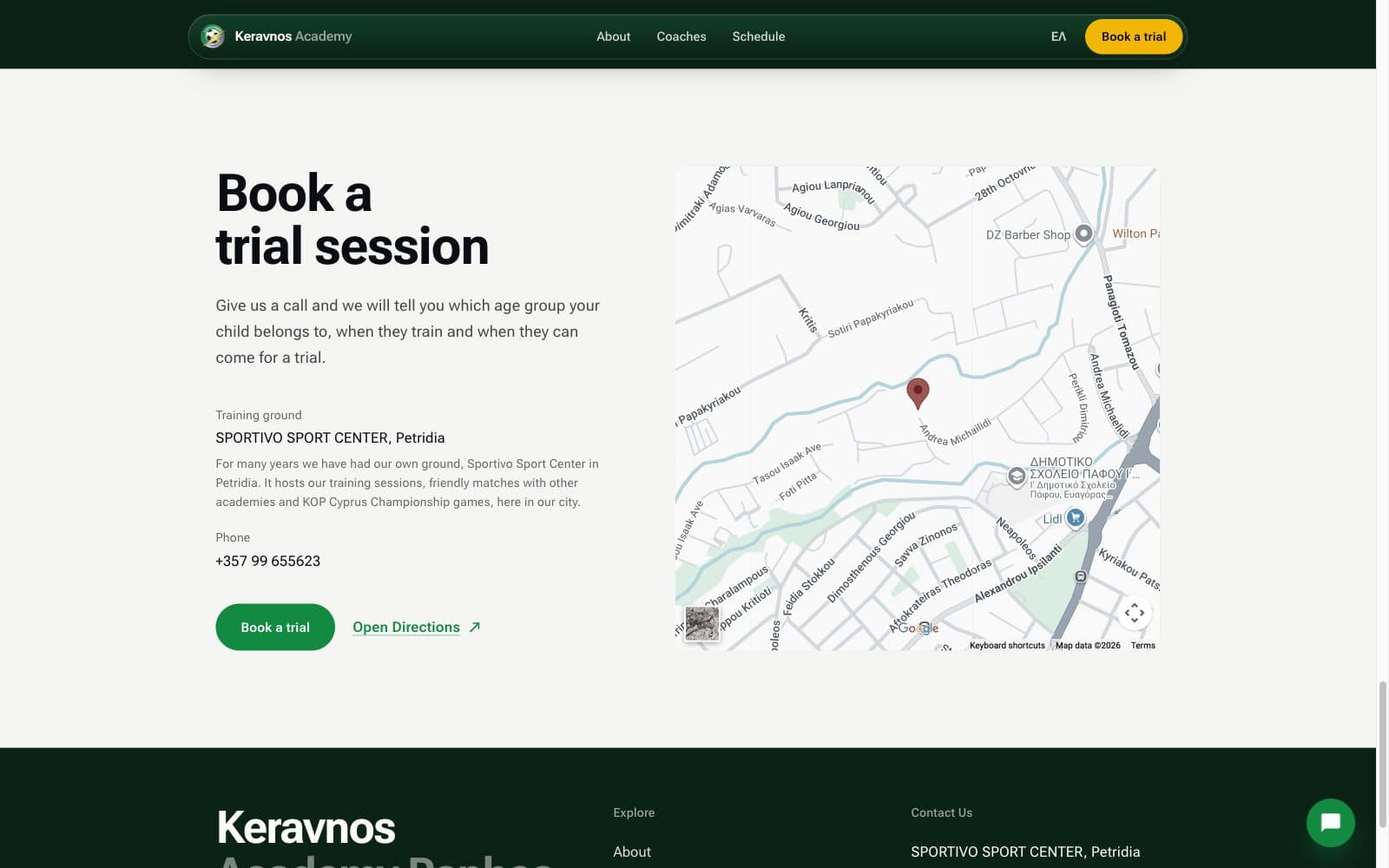Click the Keravnos Academy logo icon
Viewport: 1389px width, 868px height.
coord(213,36)
